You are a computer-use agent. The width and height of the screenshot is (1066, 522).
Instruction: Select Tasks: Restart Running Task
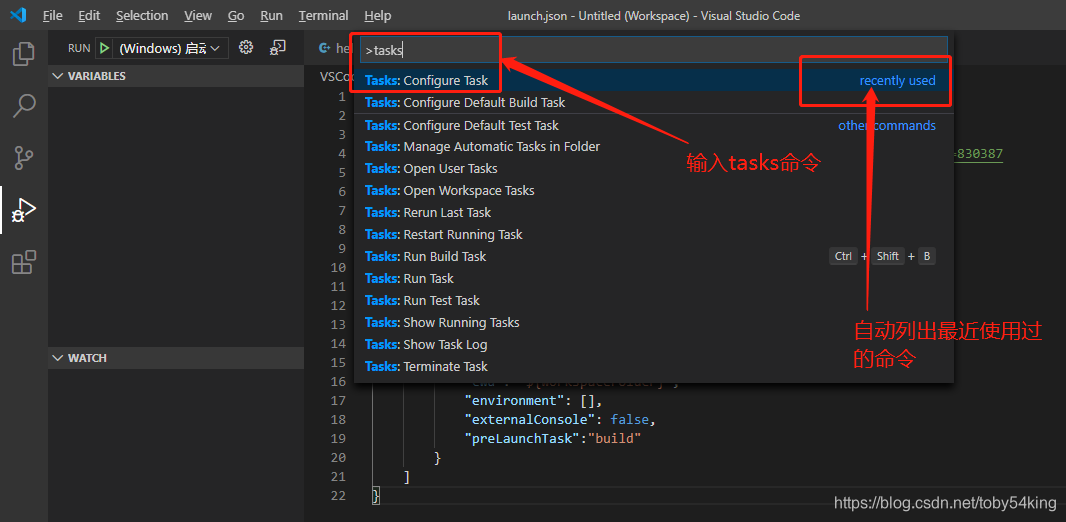point(653,234)
